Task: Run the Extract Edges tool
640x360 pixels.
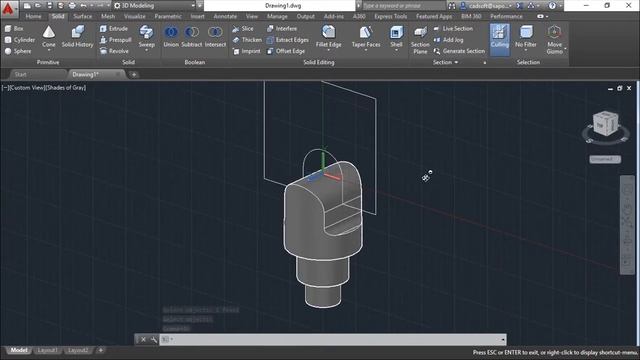Action: click(x=287, y=40)
